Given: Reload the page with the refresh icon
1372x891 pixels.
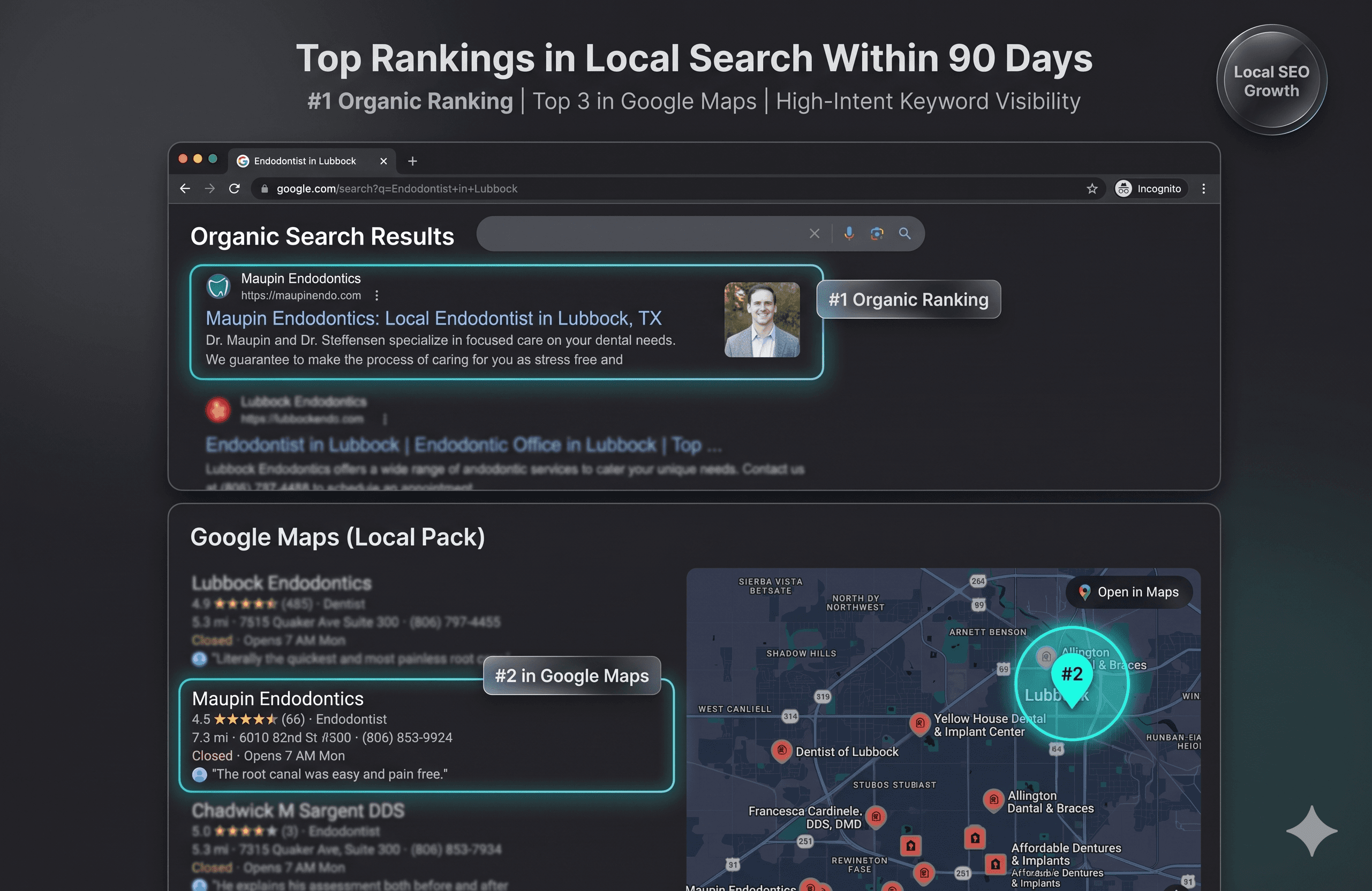Looking at the screenshot, I should tap(234, 188).
